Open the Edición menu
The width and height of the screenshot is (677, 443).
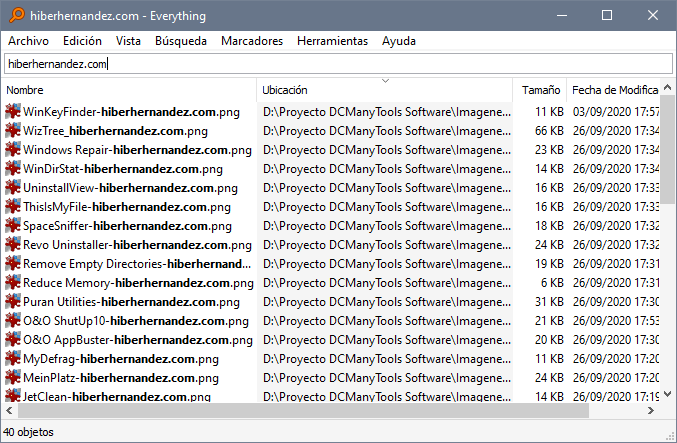pyautogui.click(x=82, y=41)
